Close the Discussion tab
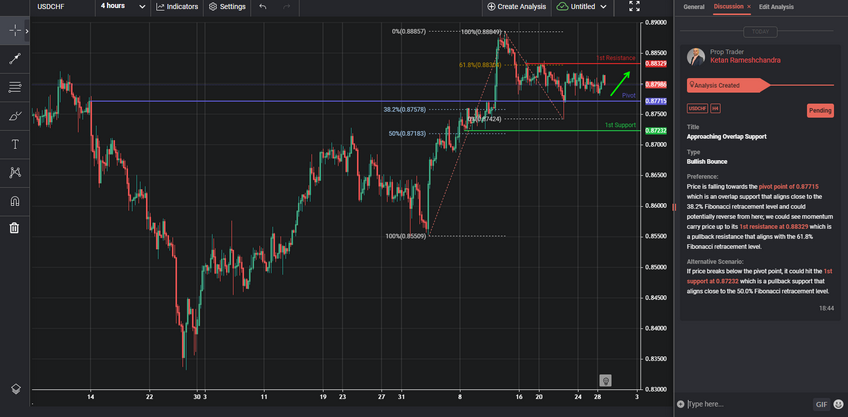This screenshot has height=417, width=848. click(749, 6)
